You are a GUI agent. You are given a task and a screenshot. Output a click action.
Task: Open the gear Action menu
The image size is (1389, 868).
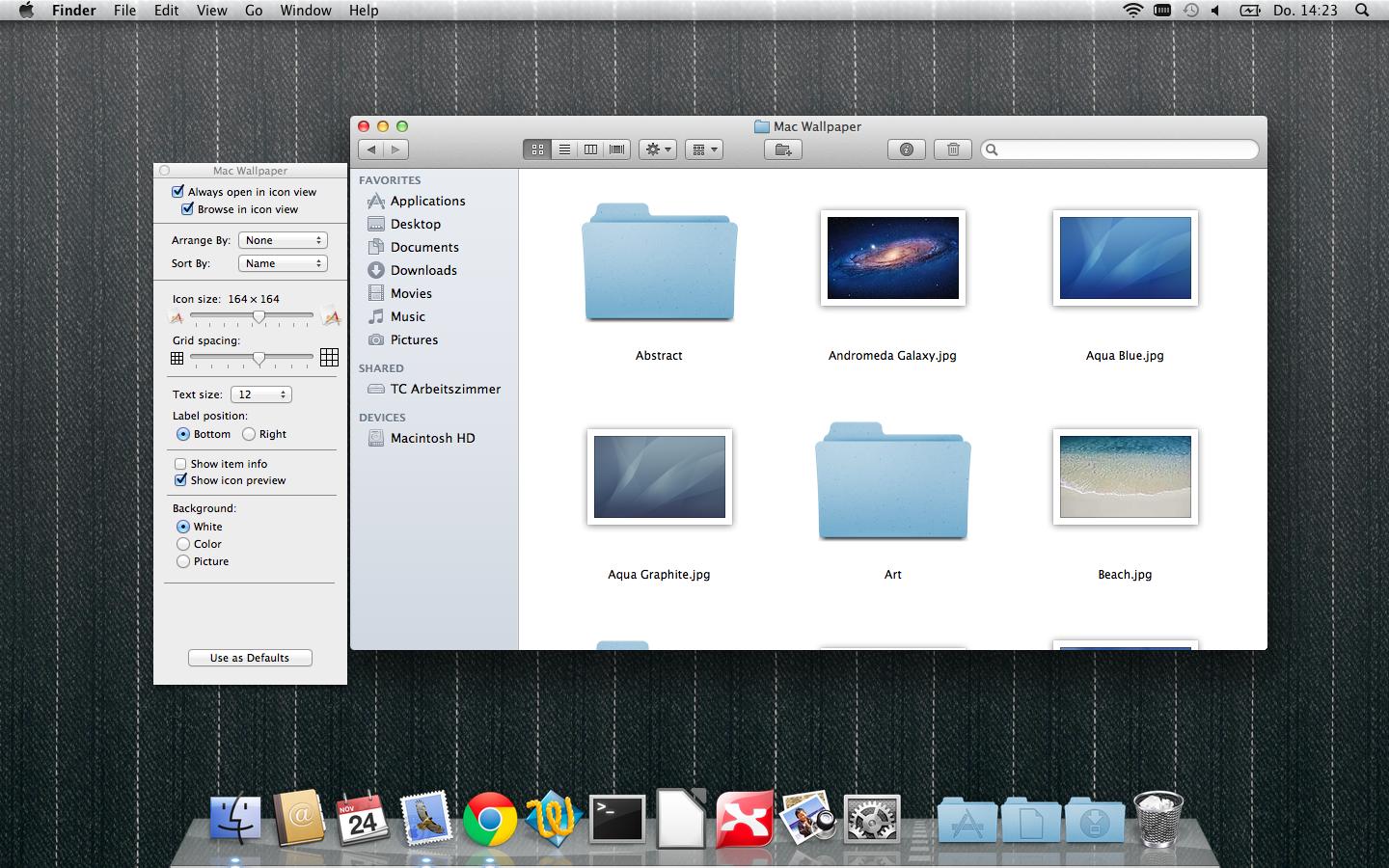click(658, 149)
